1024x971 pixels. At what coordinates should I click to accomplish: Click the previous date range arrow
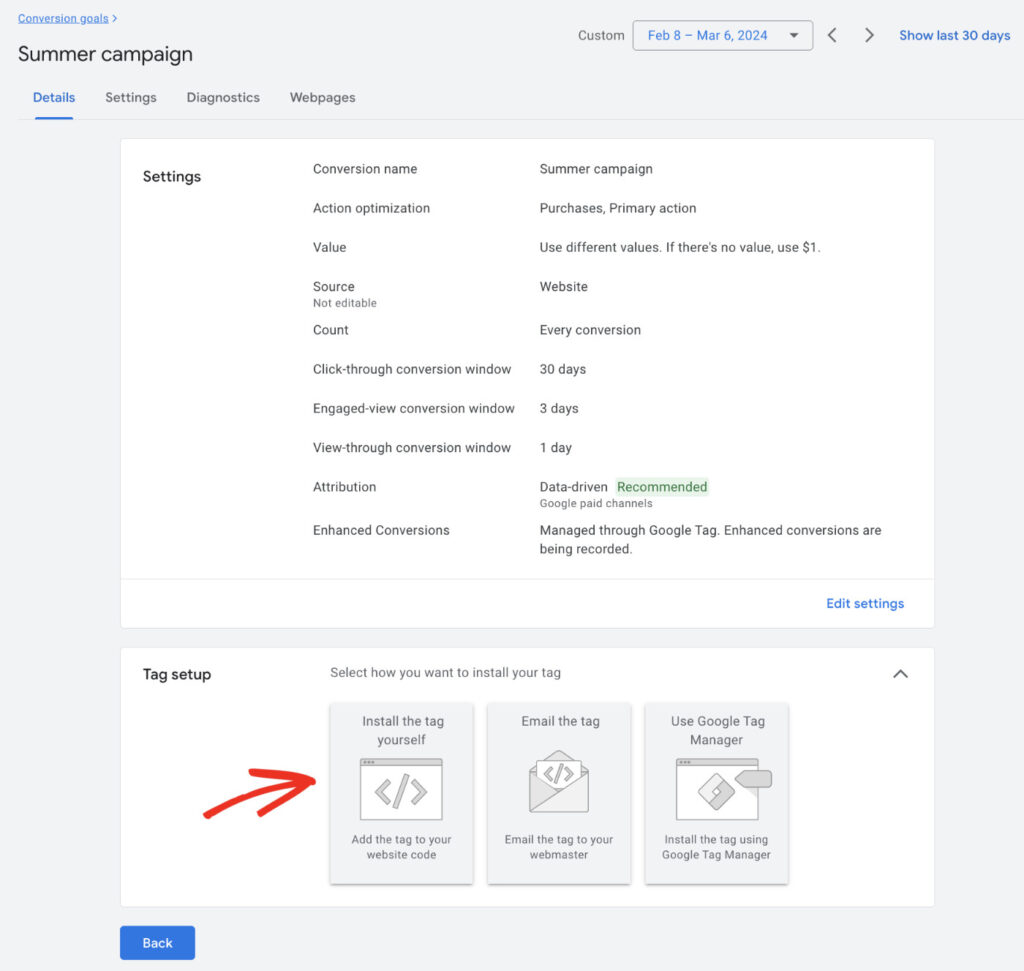pyautogui.click(x=832, y=34)
